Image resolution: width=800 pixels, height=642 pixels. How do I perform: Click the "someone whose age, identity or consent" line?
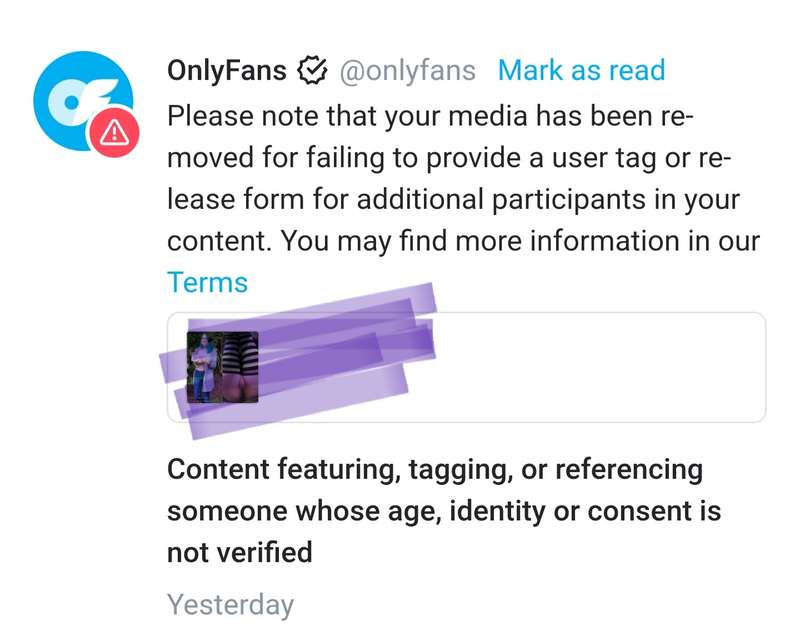[444, 511]
